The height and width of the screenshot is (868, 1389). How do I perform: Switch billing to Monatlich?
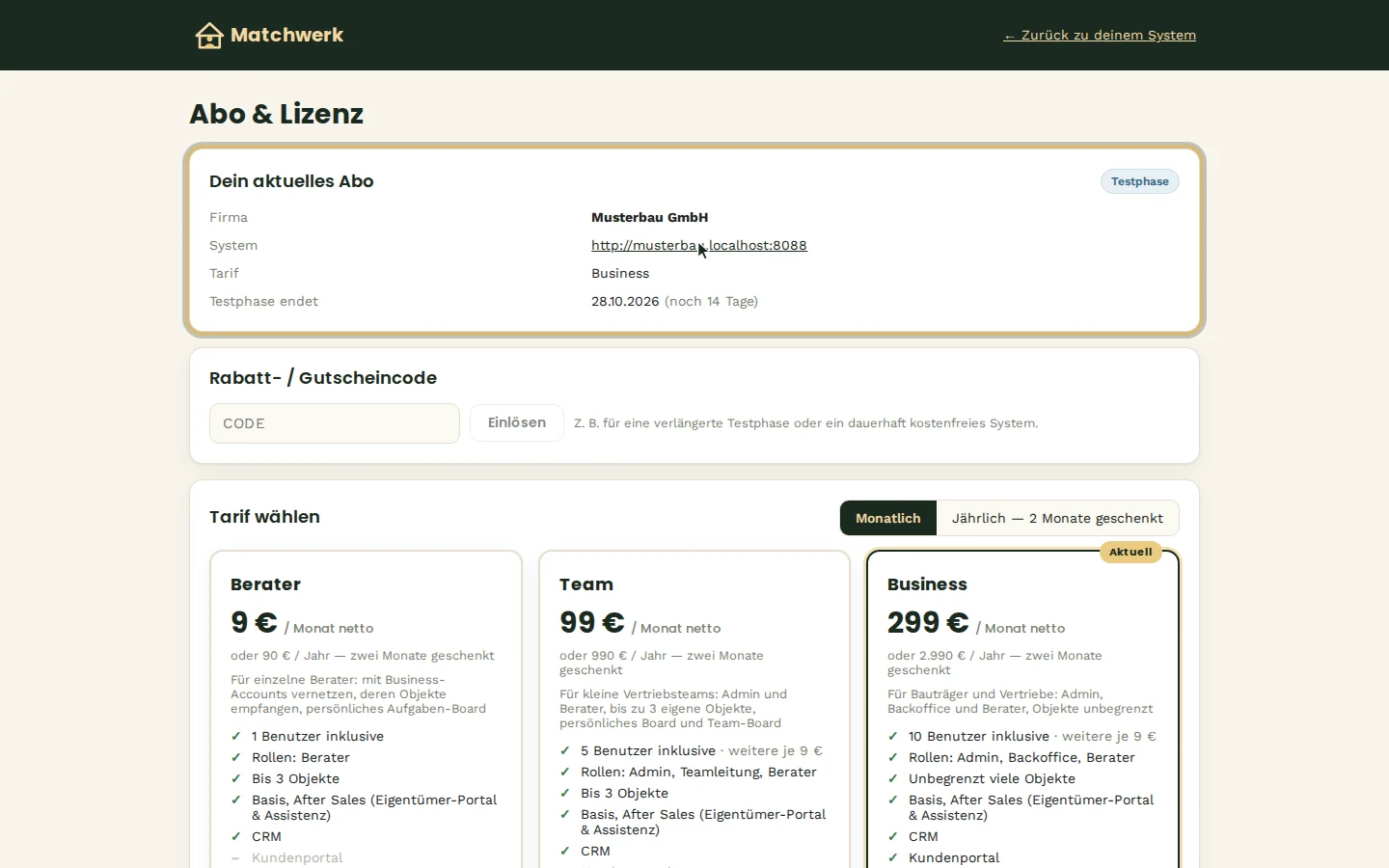click(x=888, y=518)
